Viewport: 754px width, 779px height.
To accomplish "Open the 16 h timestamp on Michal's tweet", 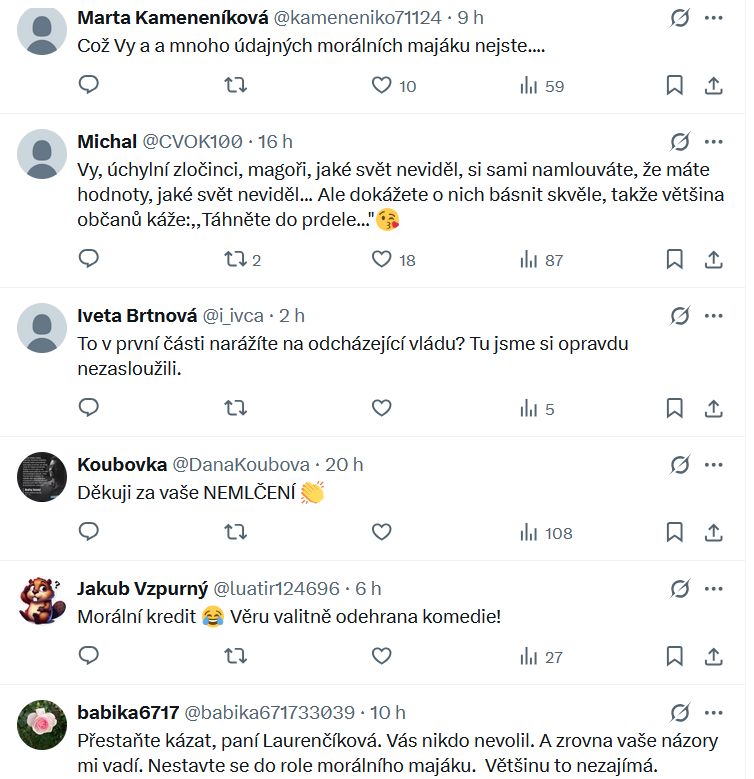I will point(276,142).
